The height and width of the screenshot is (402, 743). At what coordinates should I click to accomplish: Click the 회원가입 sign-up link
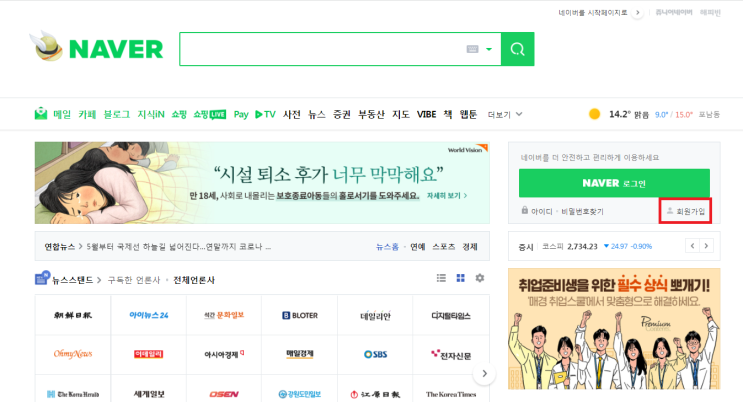pos(686,211)
